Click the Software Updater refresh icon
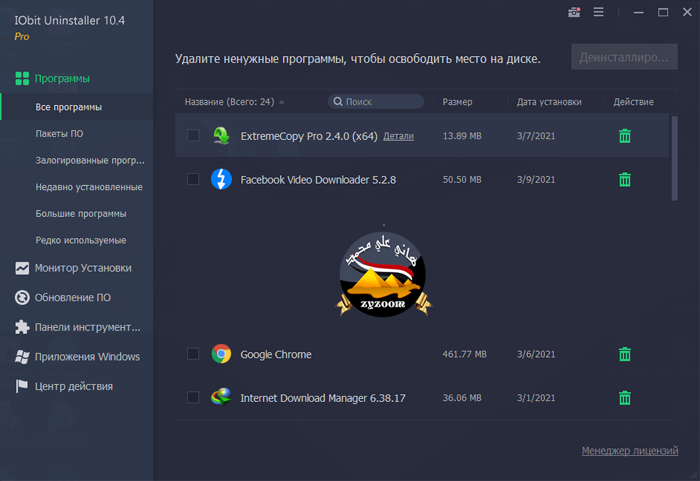This screenshot has height=481, width=700. pos(22,297)
